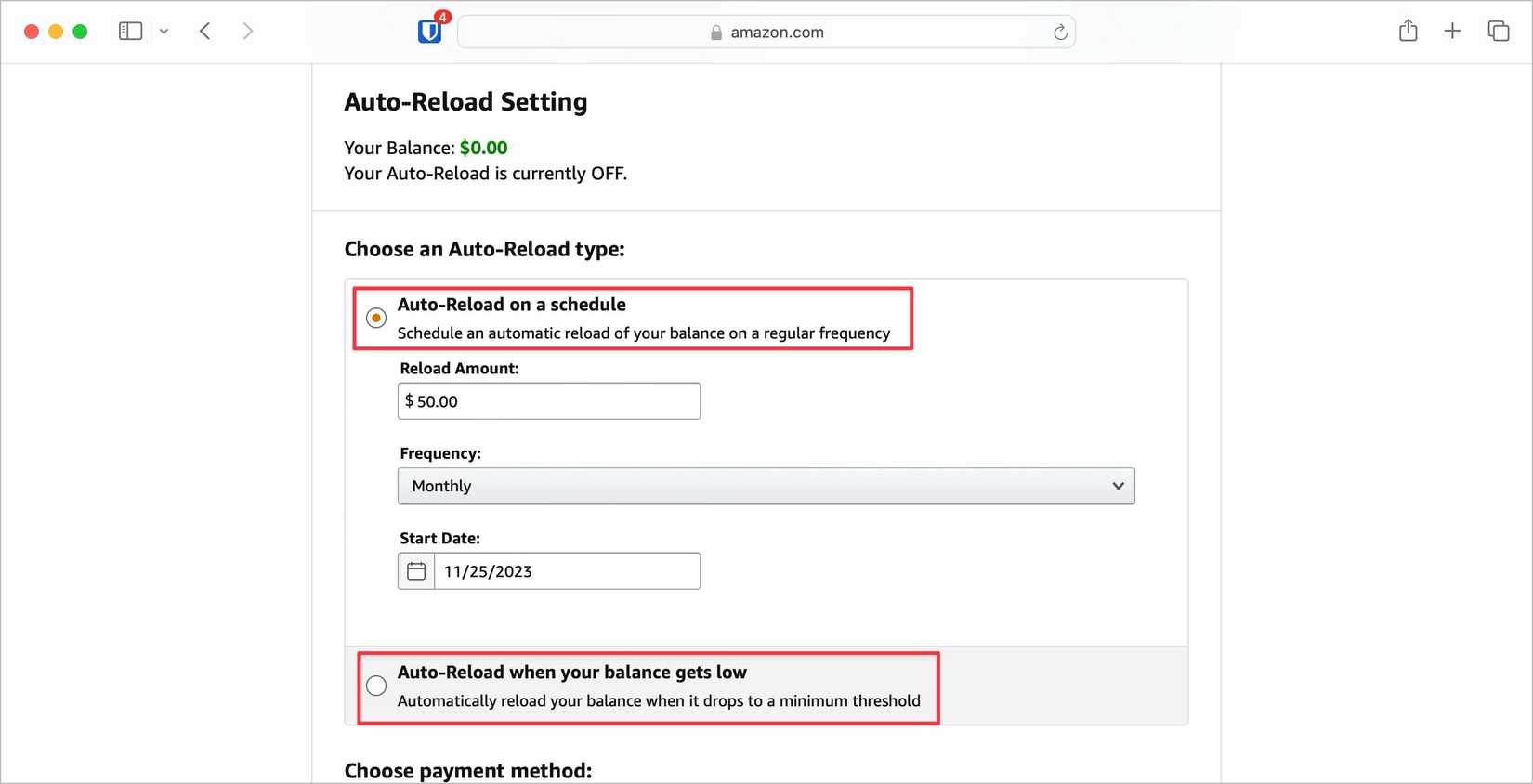
Task: Click the amazon.com address bar
Action: coord(766,33)
